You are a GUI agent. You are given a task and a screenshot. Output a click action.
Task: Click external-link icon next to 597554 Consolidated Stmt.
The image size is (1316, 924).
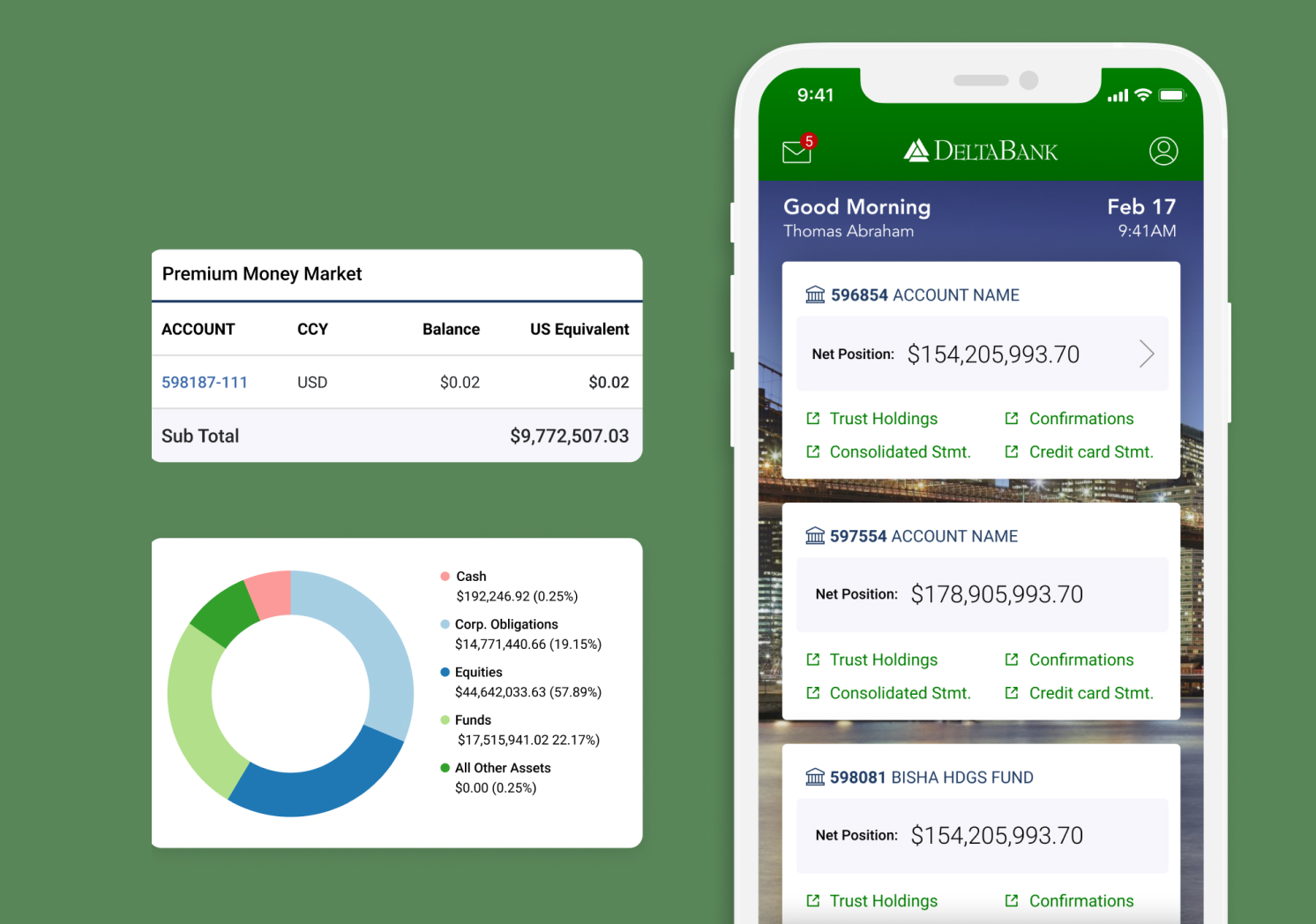[813, 693]
